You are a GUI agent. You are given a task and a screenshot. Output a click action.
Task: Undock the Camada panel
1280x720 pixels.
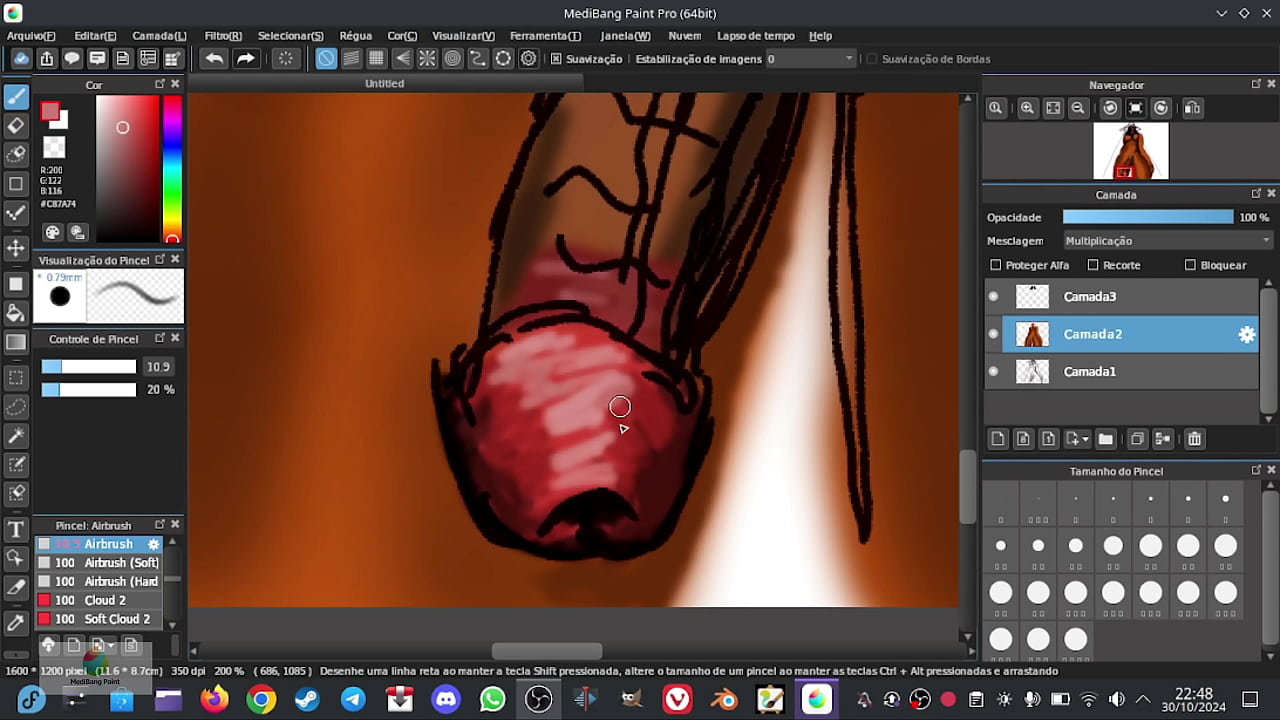point(1256,194)
